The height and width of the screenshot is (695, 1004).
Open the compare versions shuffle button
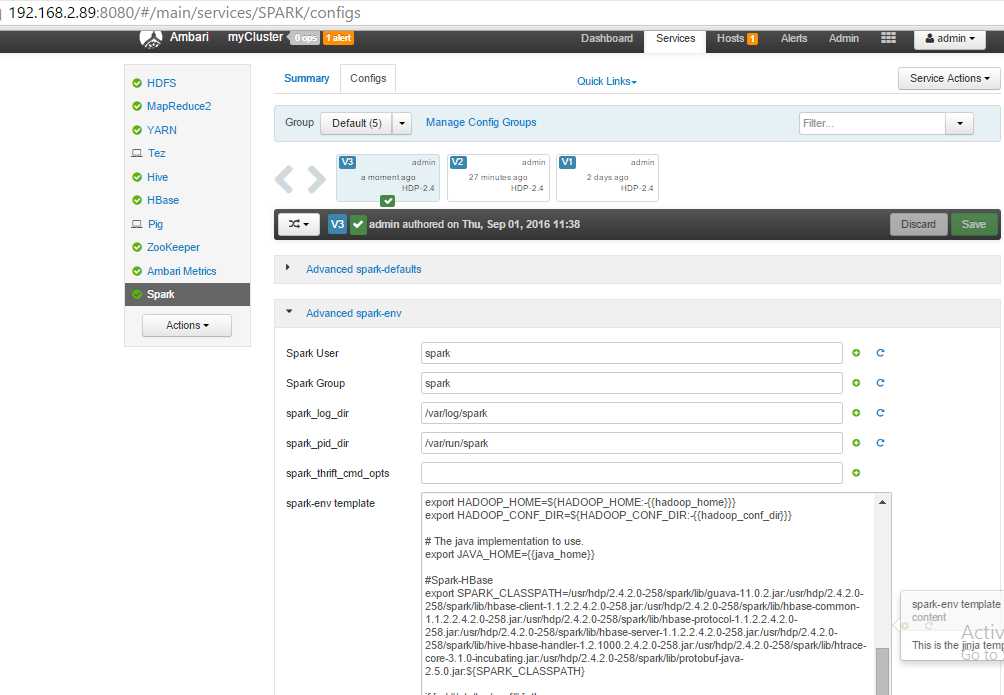298,224
